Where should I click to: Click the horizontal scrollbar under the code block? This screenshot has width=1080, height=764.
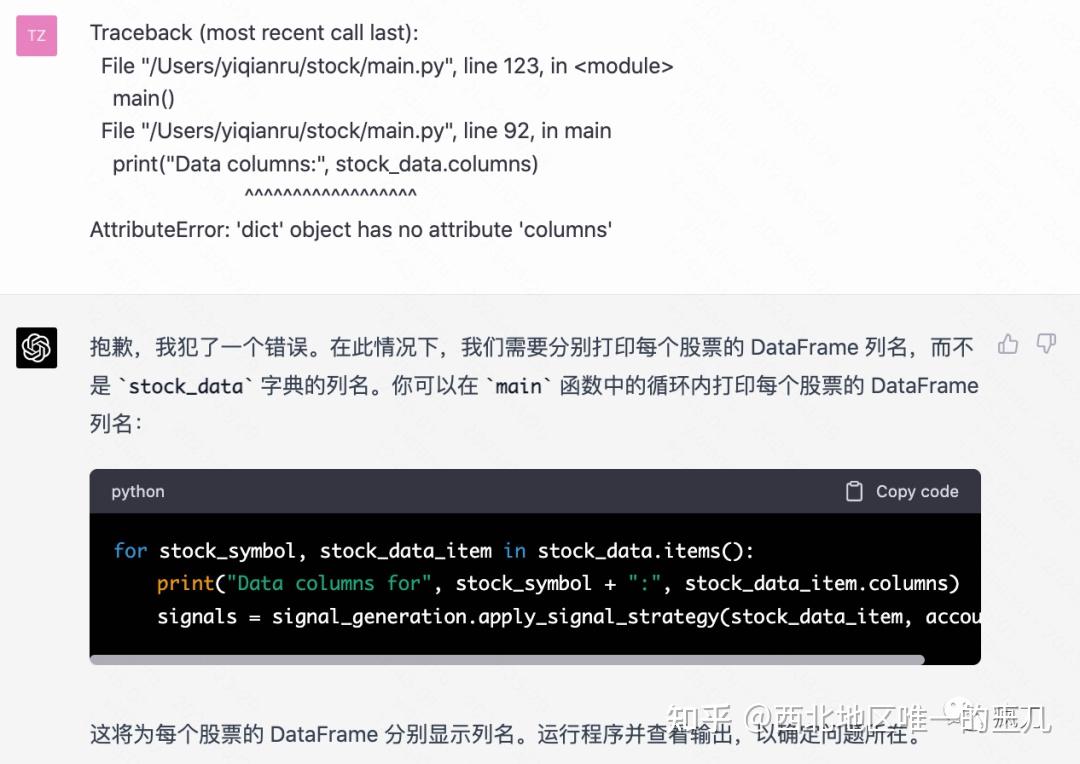[507, 660]
